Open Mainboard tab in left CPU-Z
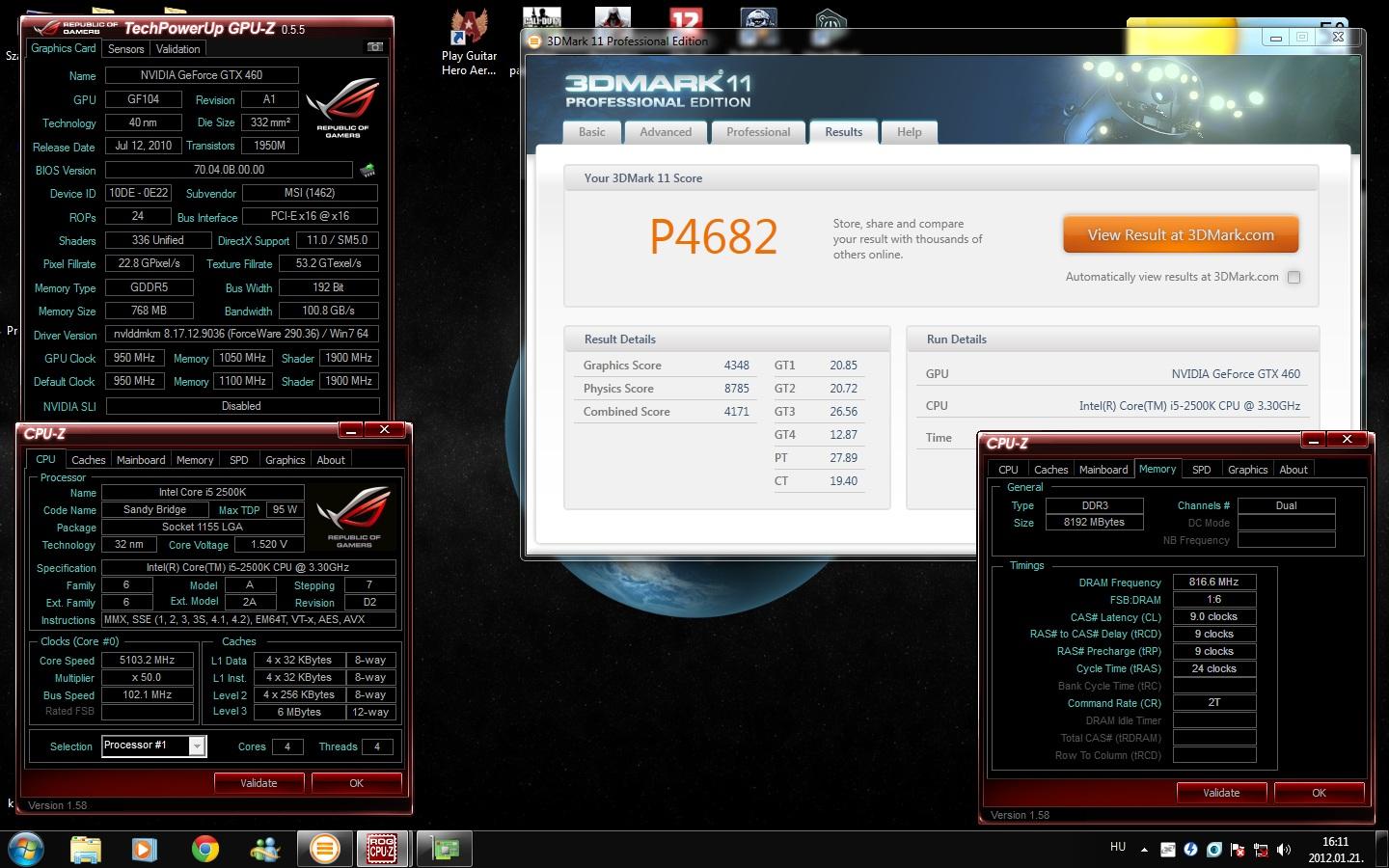The height and width of the screenshot is (868, 1389). tap(141, 460)
